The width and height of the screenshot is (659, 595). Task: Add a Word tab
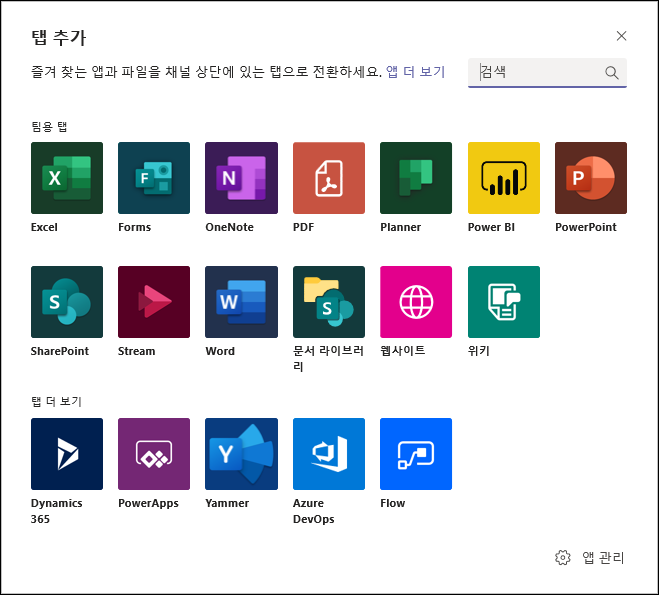[241, 302]
